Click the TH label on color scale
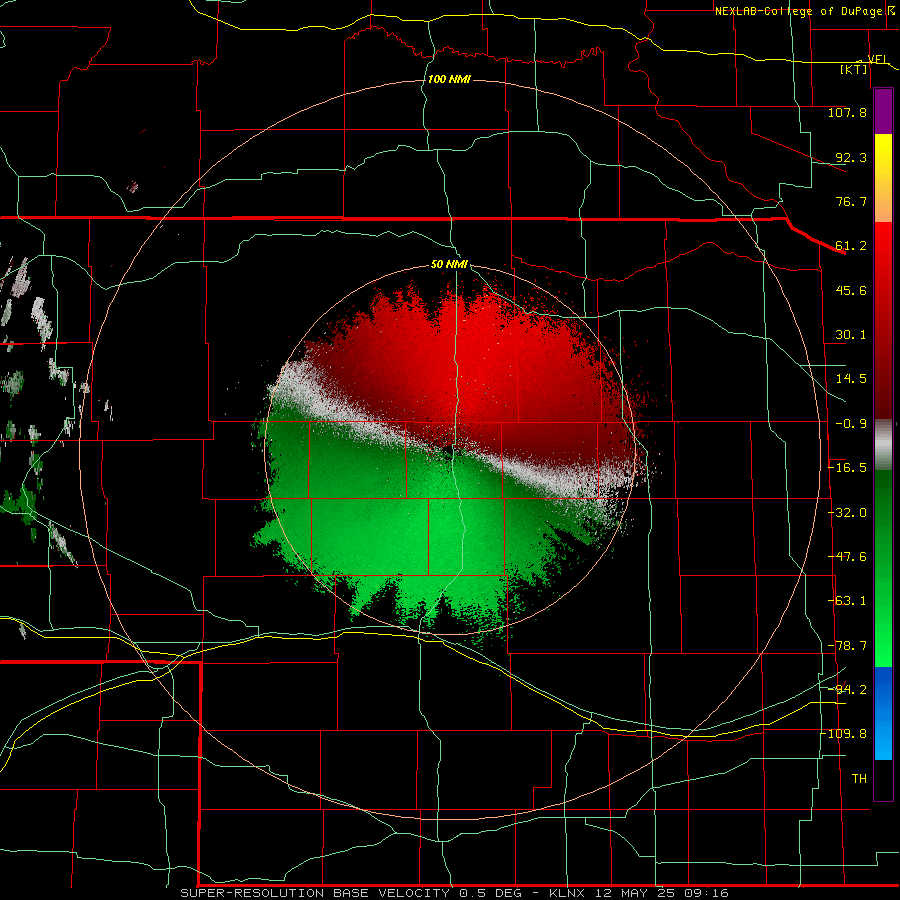 point(859,778)
